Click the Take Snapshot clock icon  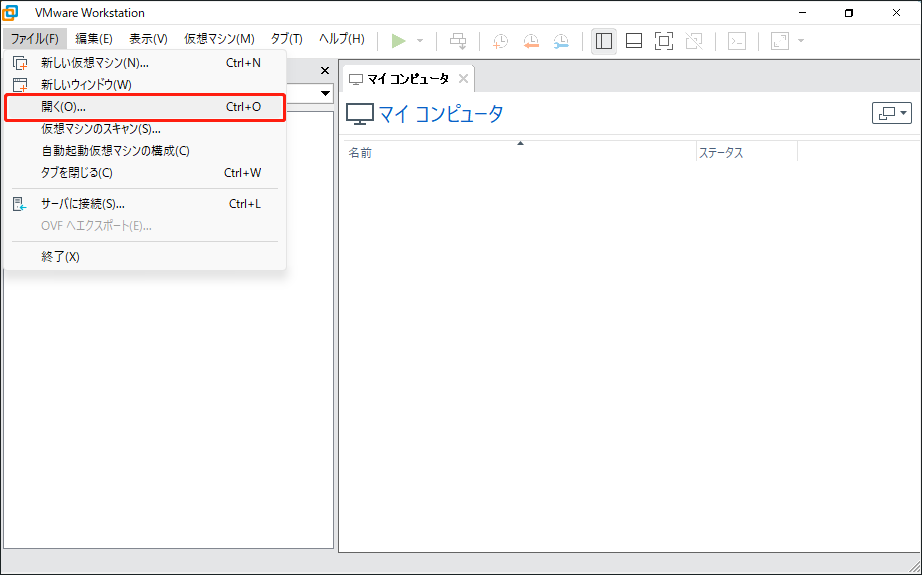point(500,41)
